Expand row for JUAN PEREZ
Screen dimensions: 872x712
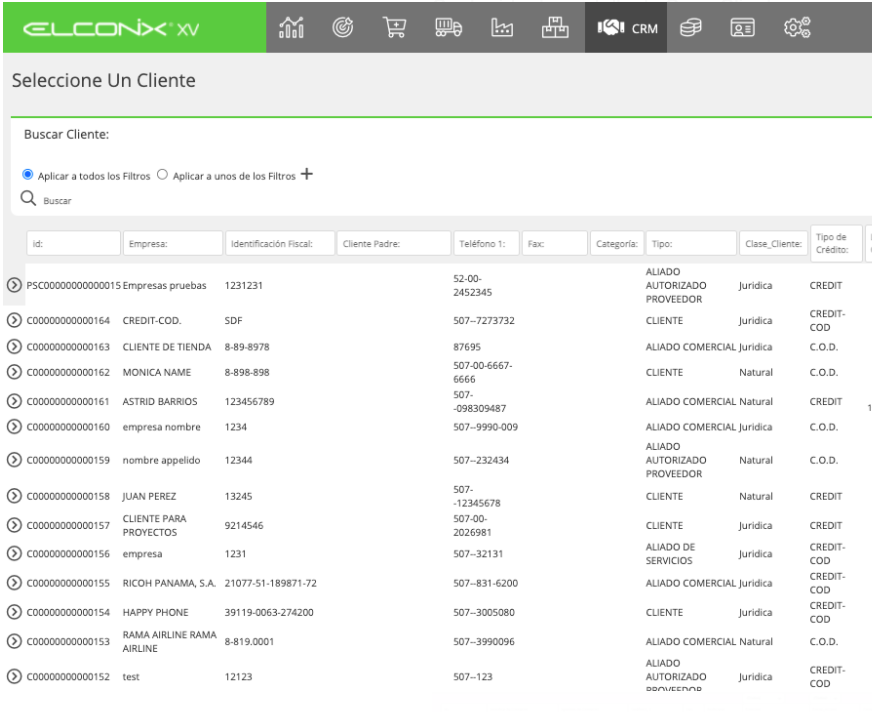click(14, 496)
